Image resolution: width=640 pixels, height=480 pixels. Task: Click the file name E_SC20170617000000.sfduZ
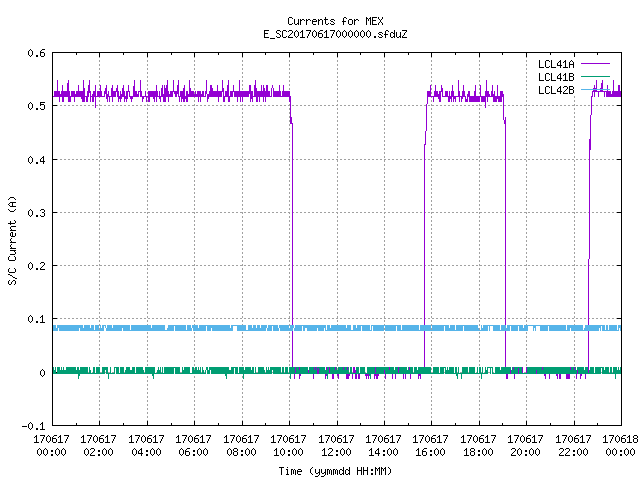tap(335, 34)
